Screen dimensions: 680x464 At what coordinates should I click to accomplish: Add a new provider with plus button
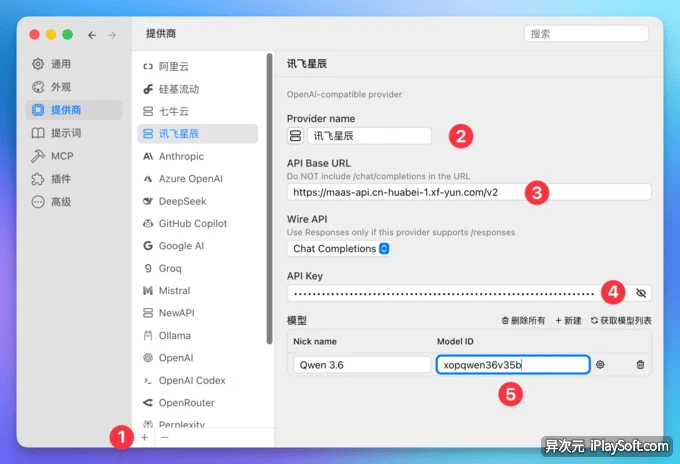tap(144, 438)
